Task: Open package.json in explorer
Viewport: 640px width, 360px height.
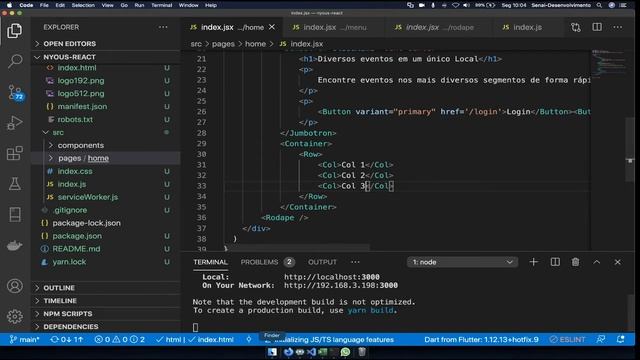Action: (x=77, y=236)
